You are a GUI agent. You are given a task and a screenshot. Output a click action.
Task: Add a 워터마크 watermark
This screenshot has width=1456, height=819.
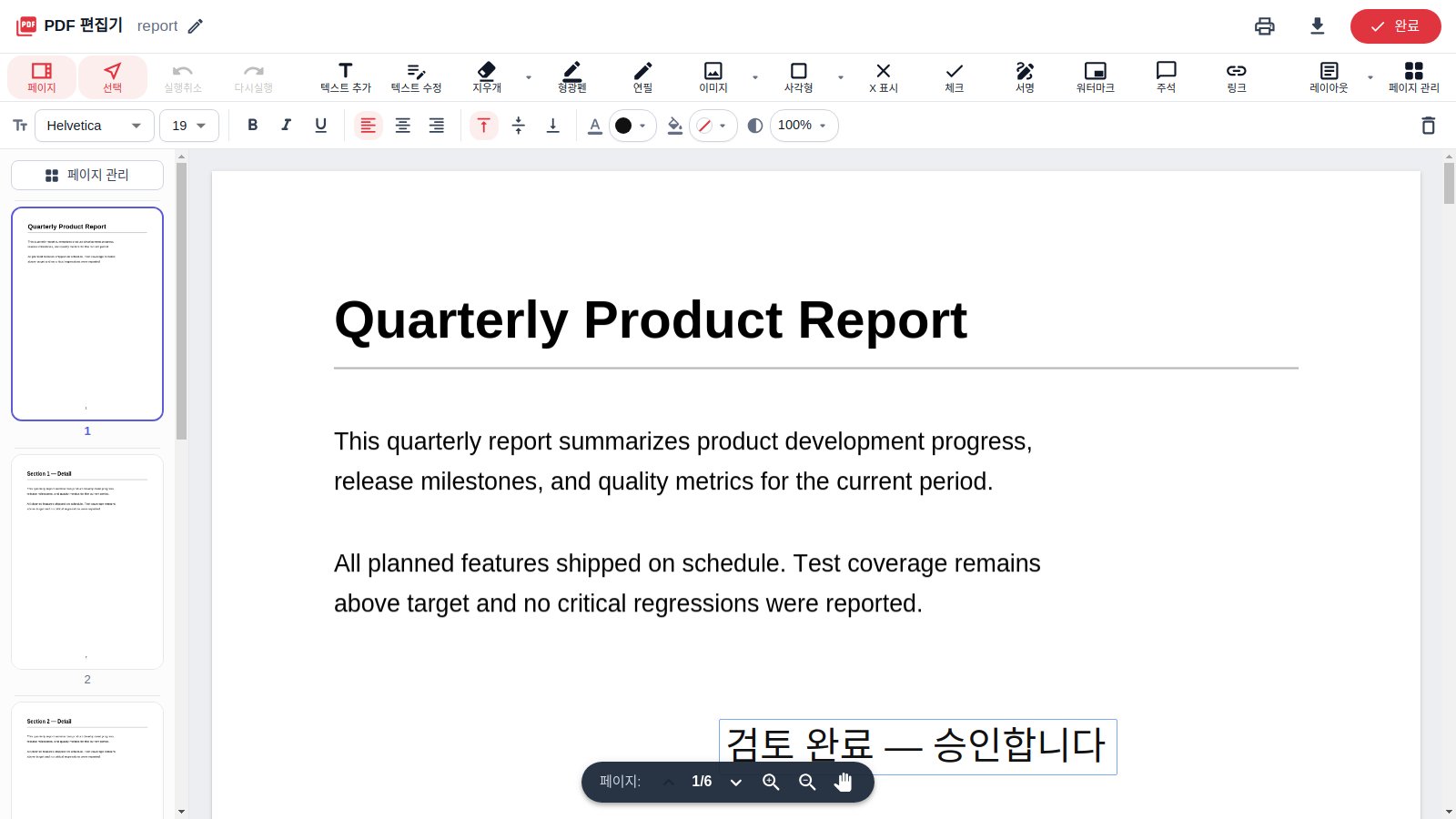(x=1096, y=77)
